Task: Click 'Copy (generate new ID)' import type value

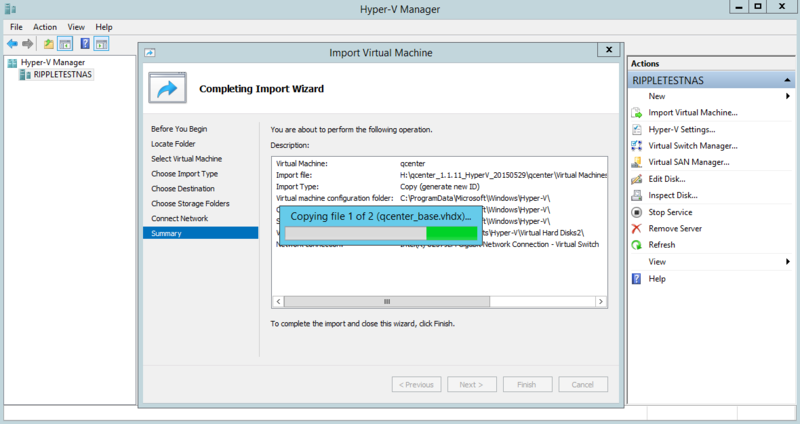Action: coord(440,187)
